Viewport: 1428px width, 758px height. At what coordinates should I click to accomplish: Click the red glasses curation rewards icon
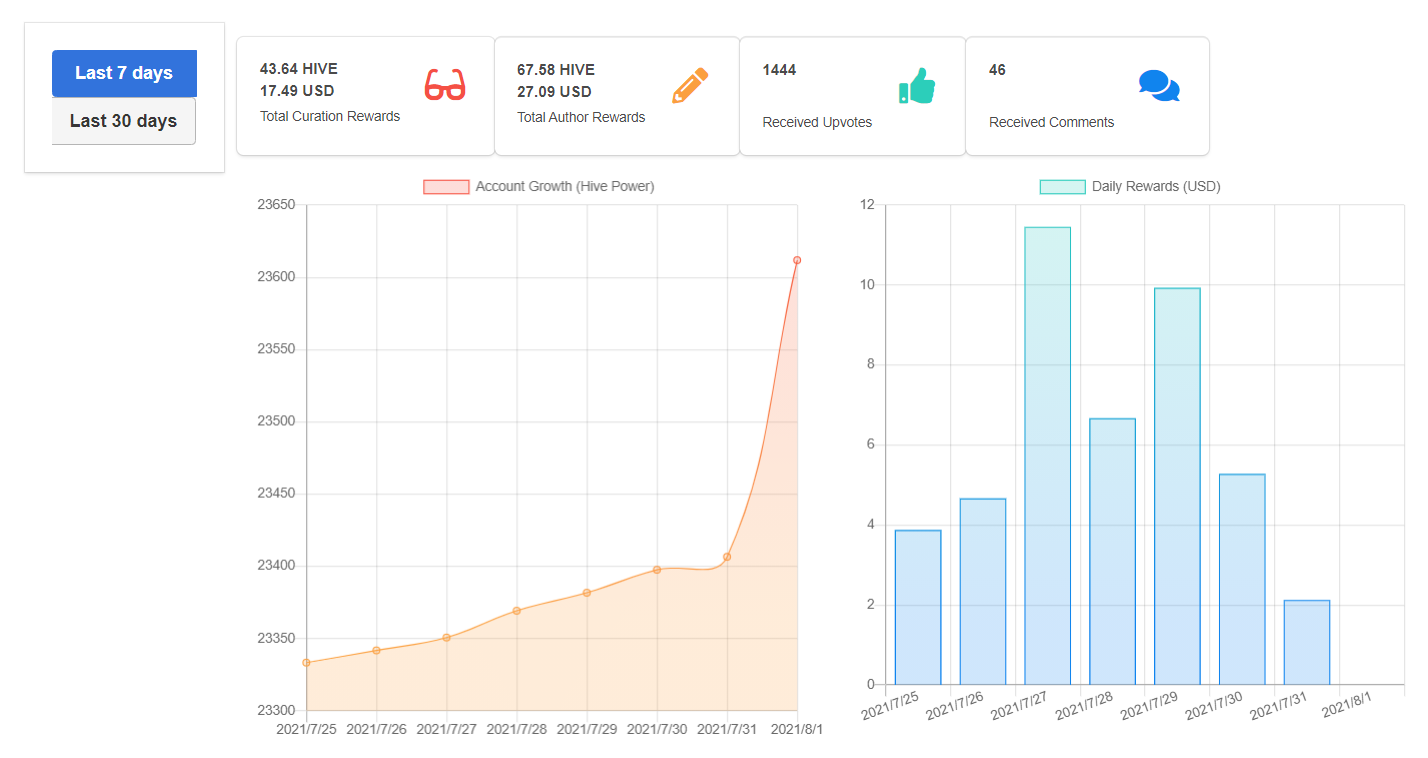tap(445, 85)
